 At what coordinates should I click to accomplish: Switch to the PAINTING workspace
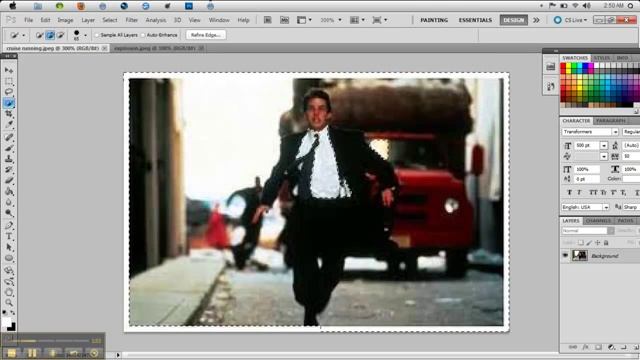point(434,20)
